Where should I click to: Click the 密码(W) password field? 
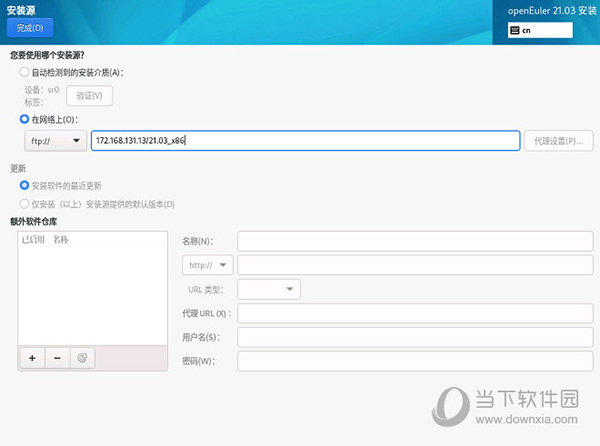click(415, 361)
